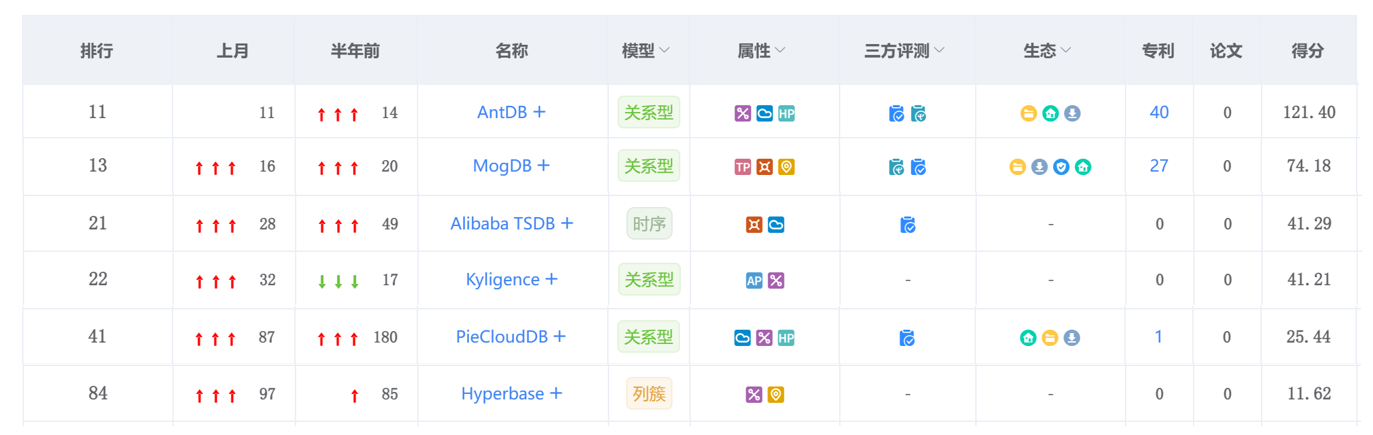The width and height of the screenshot is (1373, 435).
Task: Open Alibaba TSDB's clipboard evaluation icon
Action: click(908, 225)
